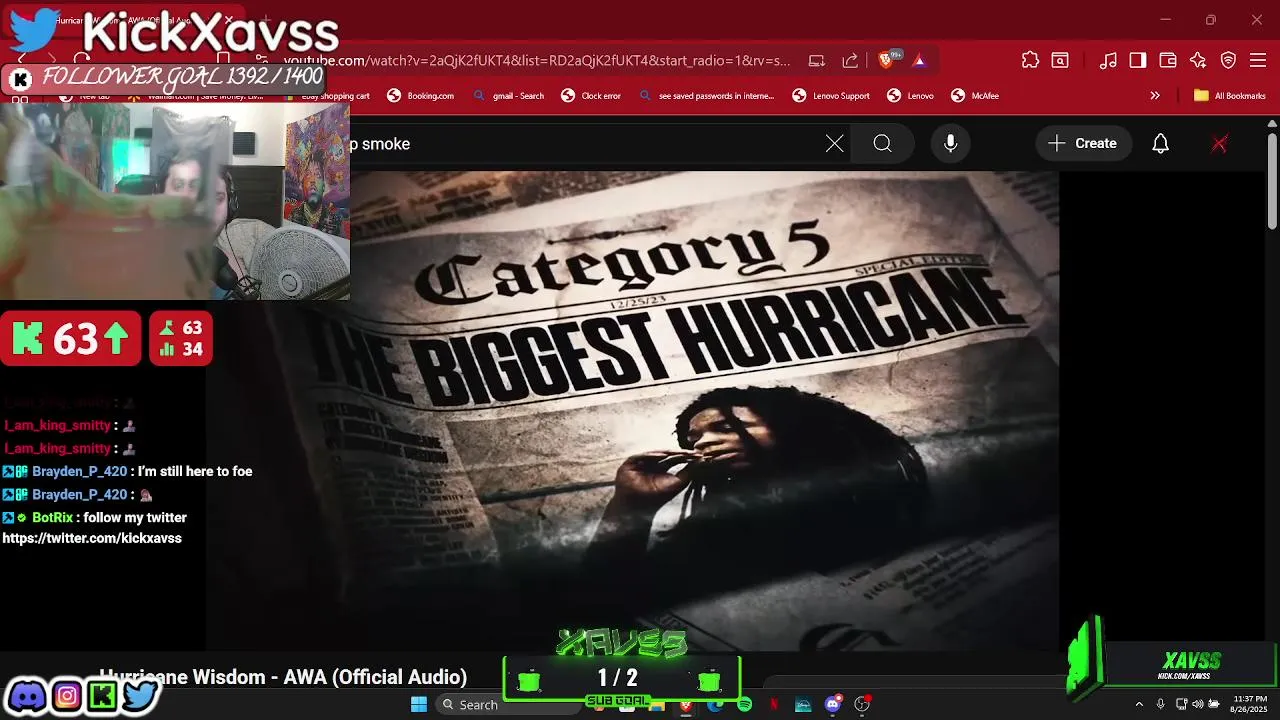Open the Brave Wallet icon

pos(1168,60)
